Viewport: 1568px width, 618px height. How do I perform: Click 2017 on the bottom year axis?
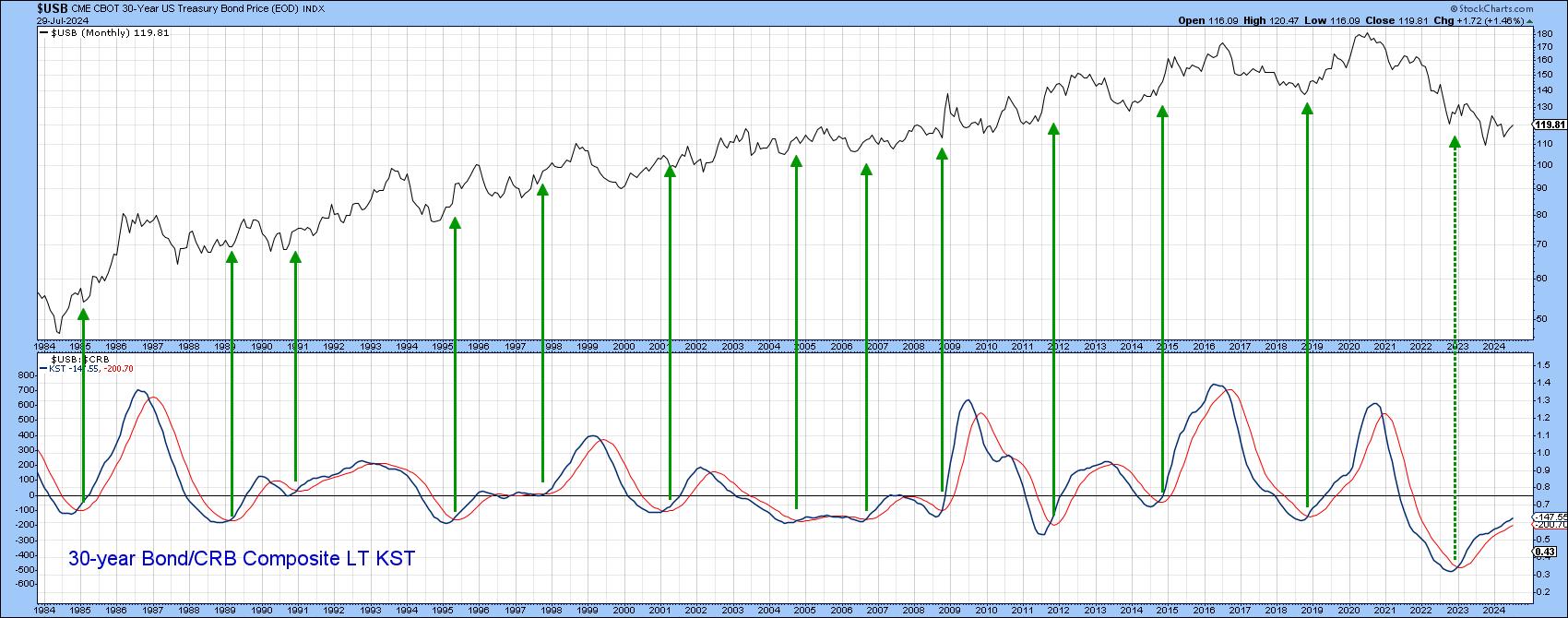tap(1240, 611)
